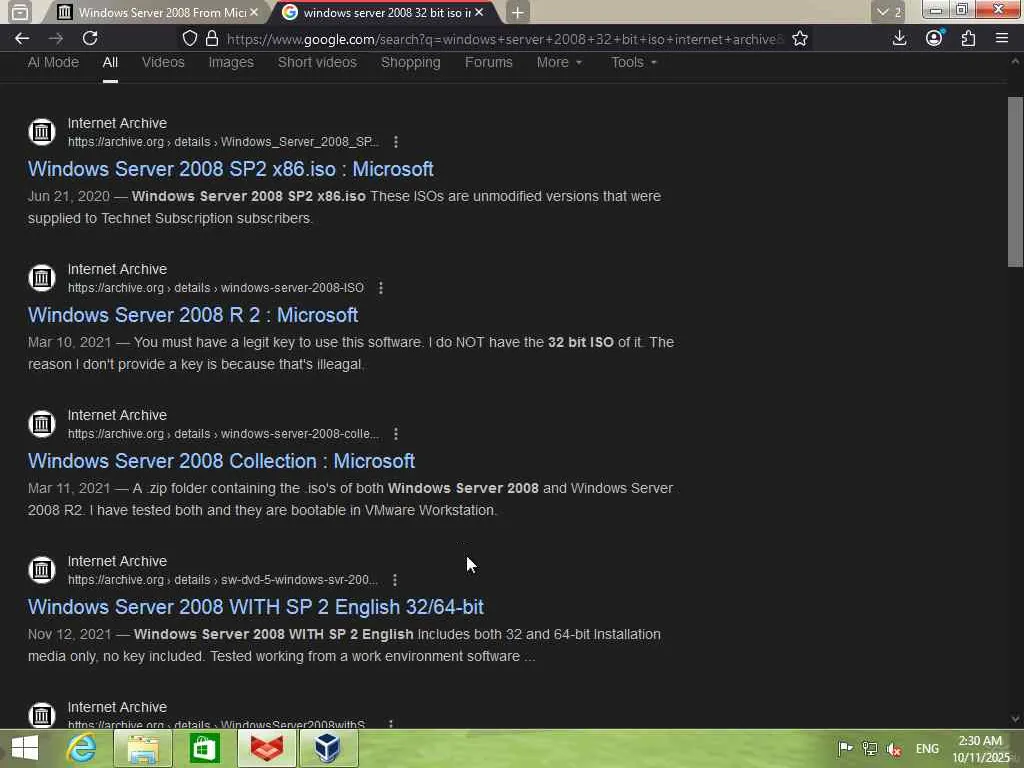Select the All results filter

[110, 63]
